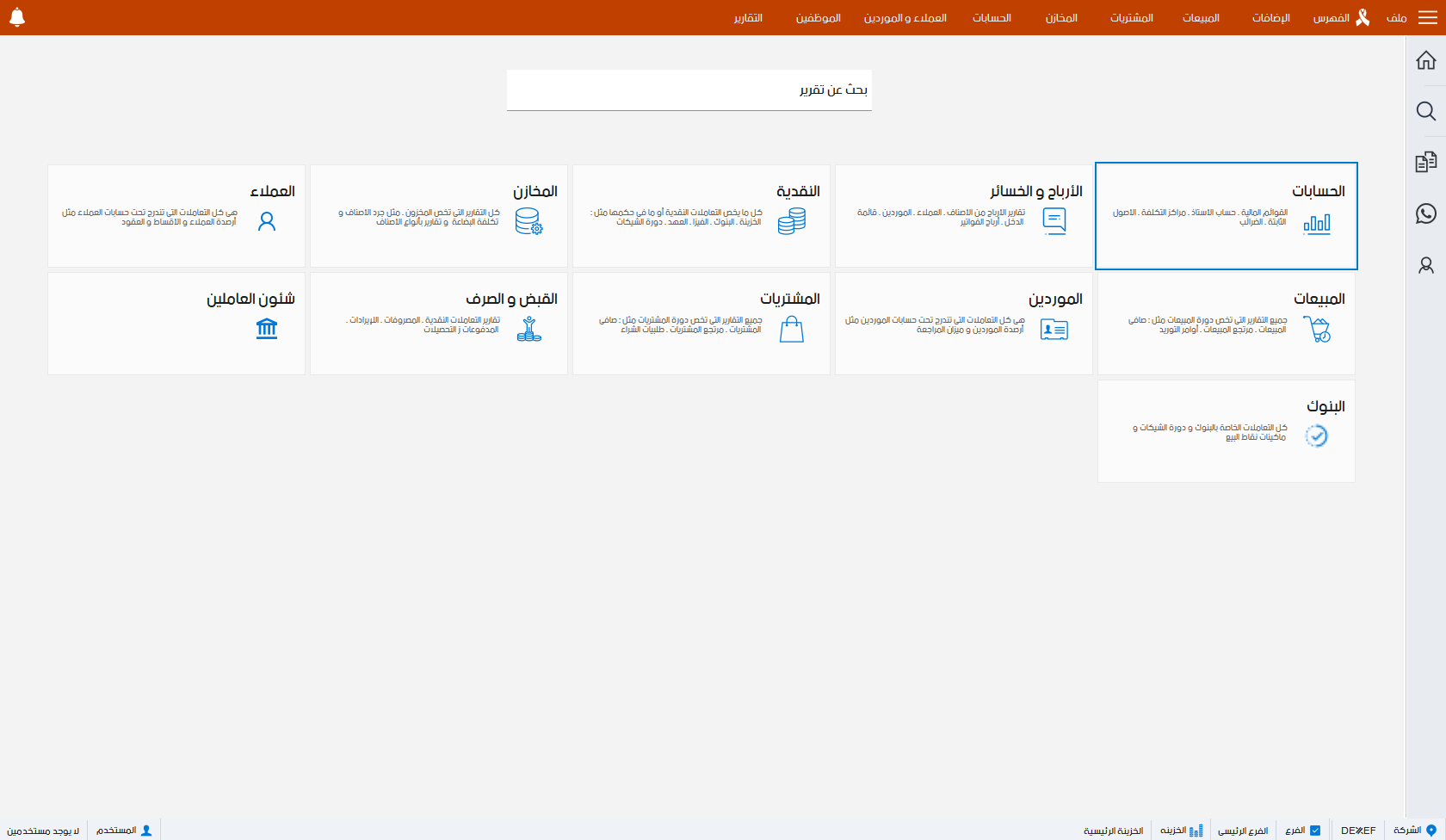The width and height of the screenshot is (1446, 840).
Task: Expand the الموظفين menu in top bar
Action: point(818,18)
